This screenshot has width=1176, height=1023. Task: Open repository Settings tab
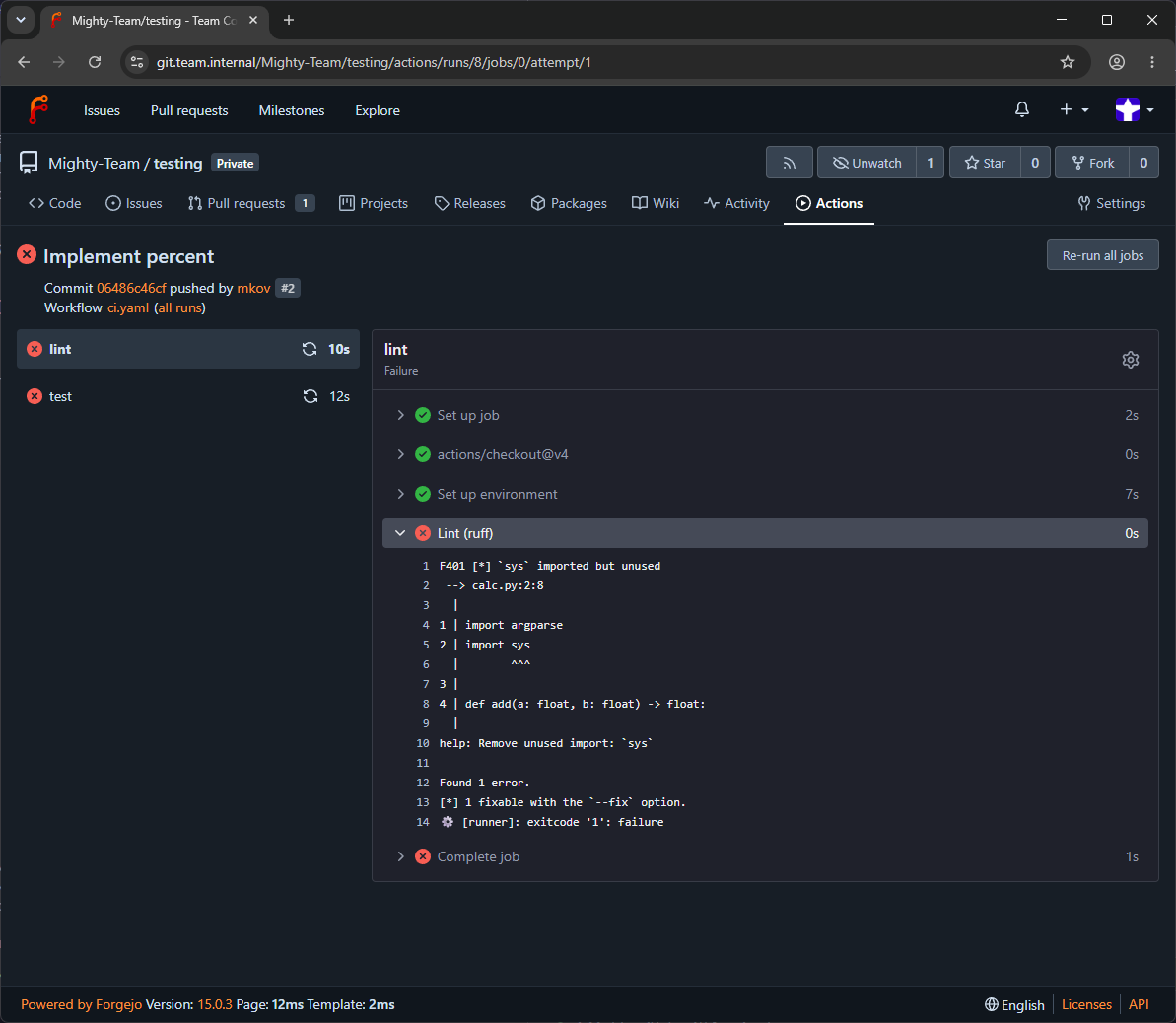(1112, 203)
